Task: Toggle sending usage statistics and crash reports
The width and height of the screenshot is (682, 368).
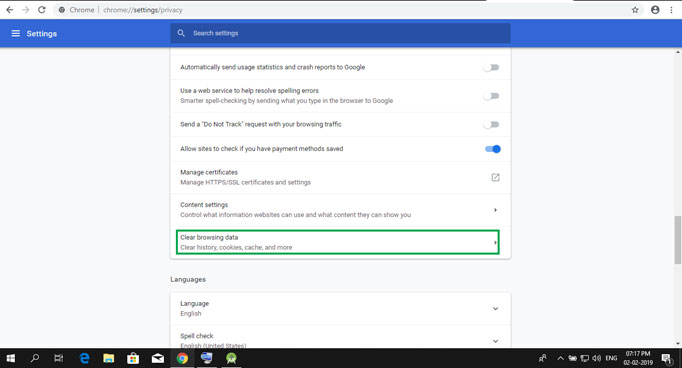Action: (491, 67)
